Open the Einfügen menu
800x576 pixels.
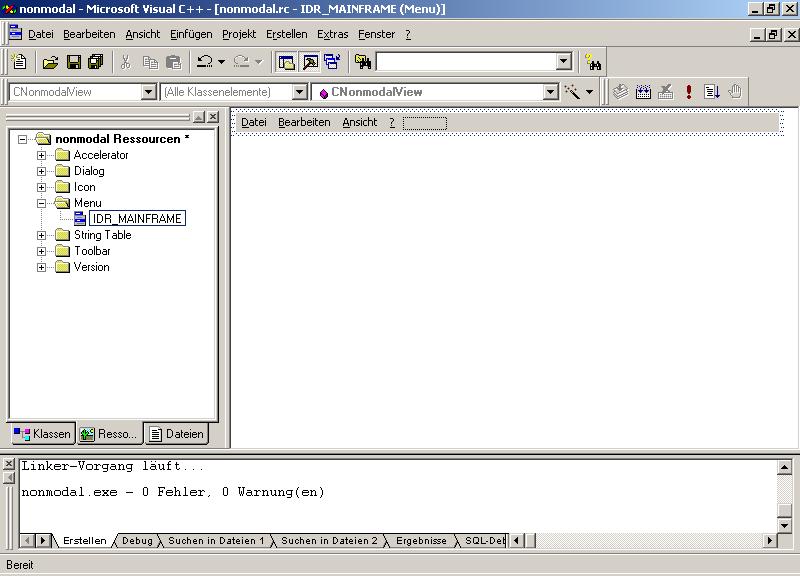tap(191, 34)
